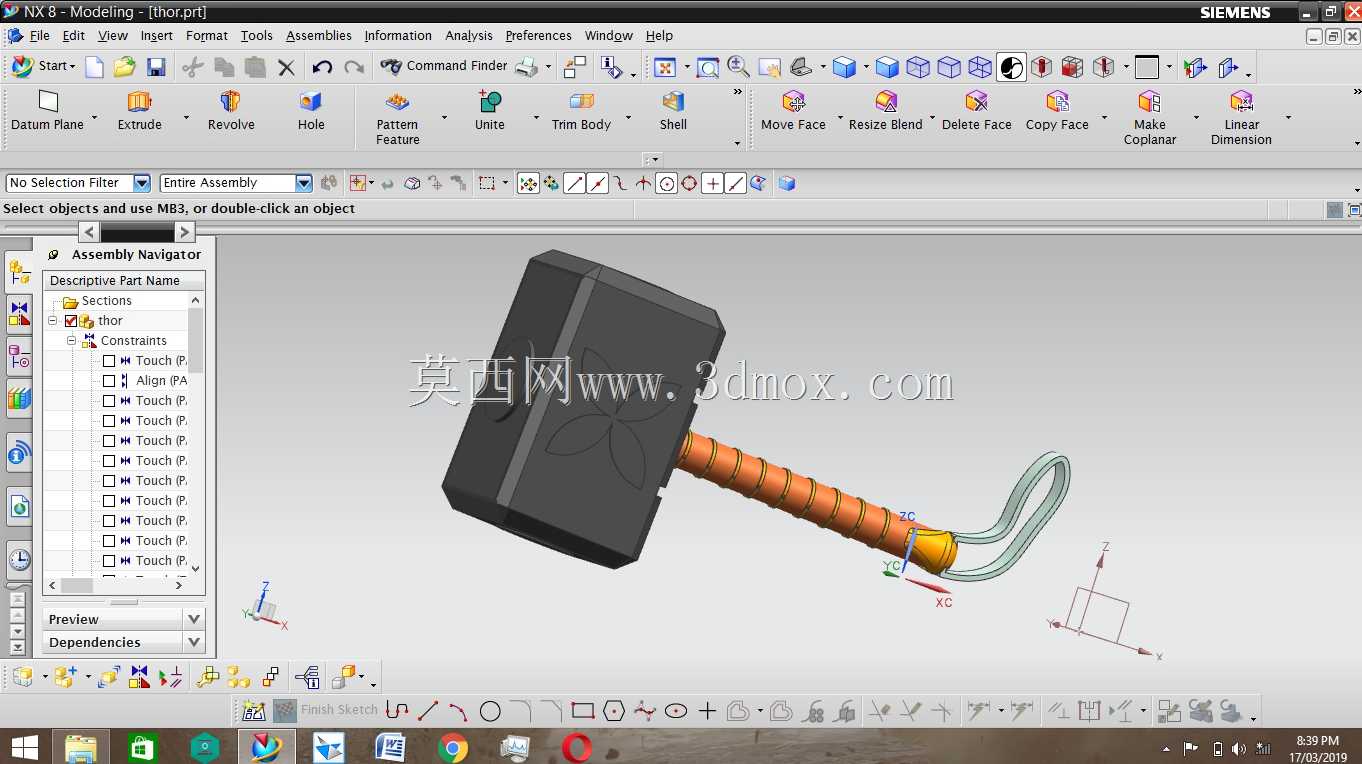Expand the Datum Plane dropdown arrow
The width and height of the screenshot is (1362, 764).
95,118
